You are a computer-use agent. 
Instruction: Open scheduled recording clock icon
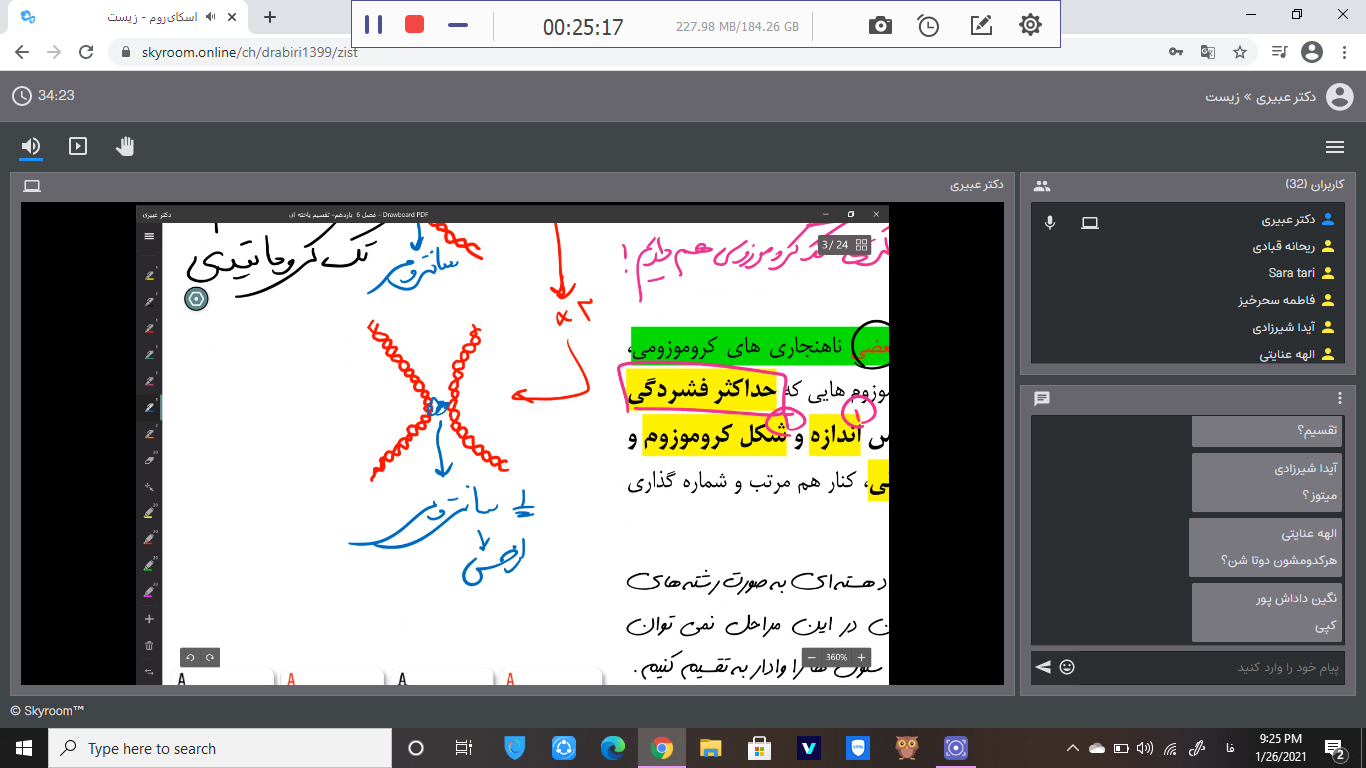click(929, 26)
